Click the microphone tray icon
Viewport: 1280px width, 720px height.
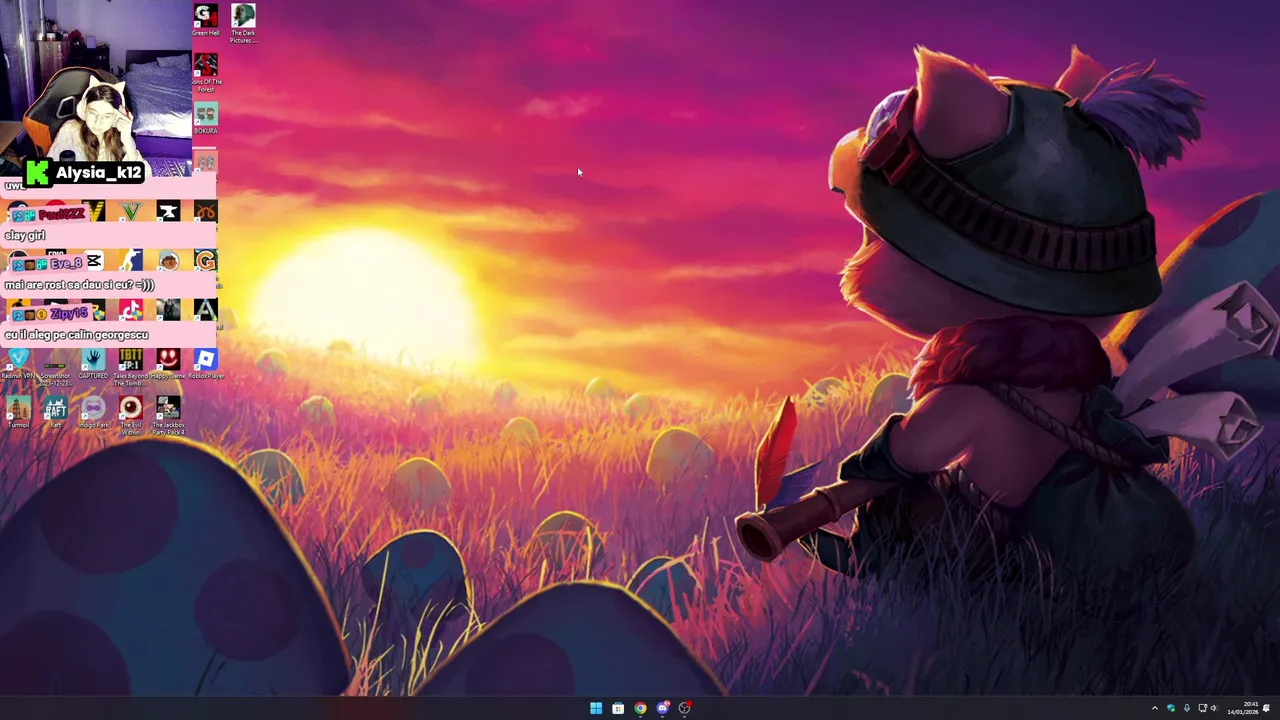[1187, 708]
